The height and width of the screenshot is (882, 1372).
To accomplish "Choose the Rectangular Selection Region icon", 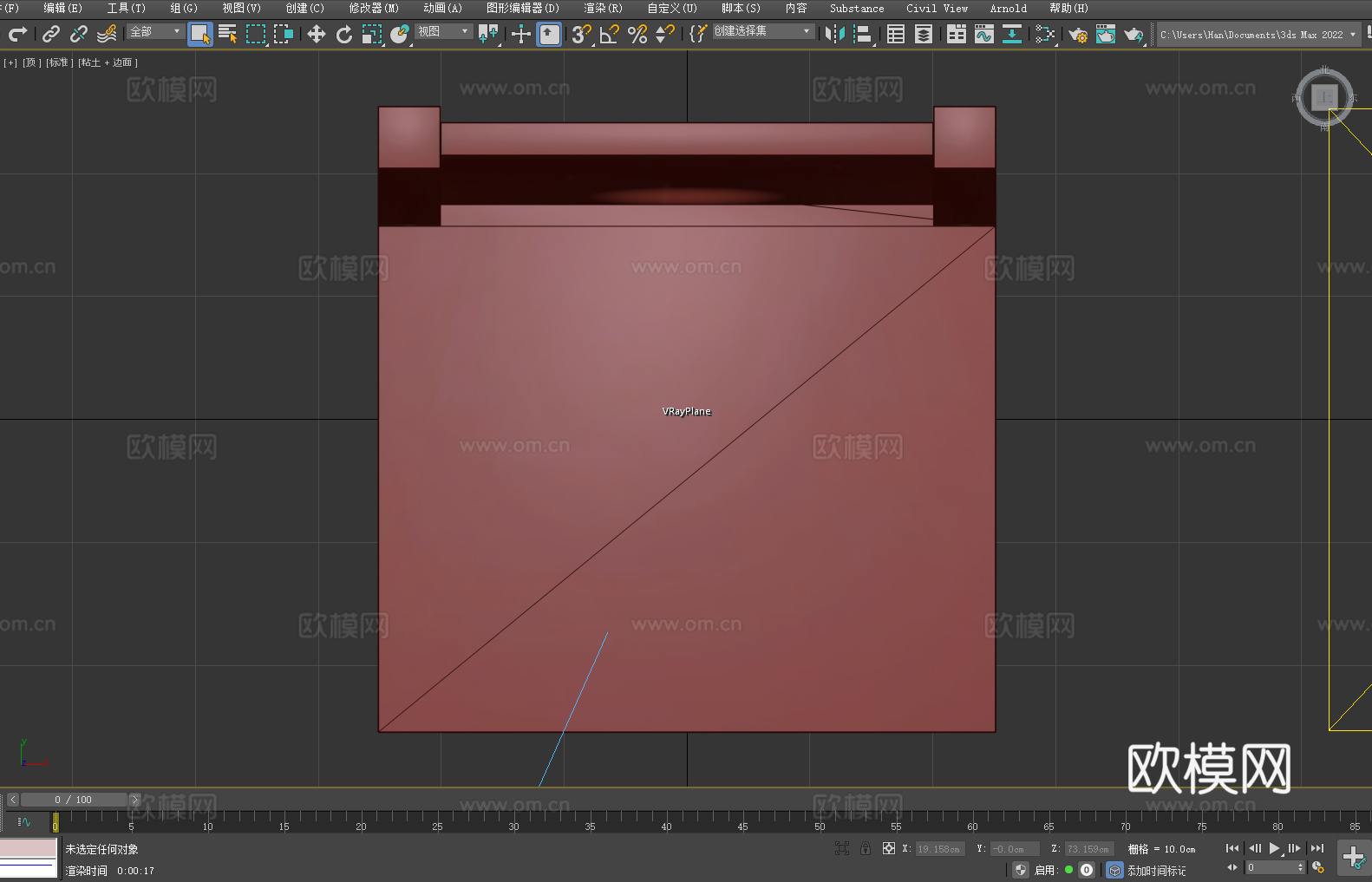I will 256,34.
